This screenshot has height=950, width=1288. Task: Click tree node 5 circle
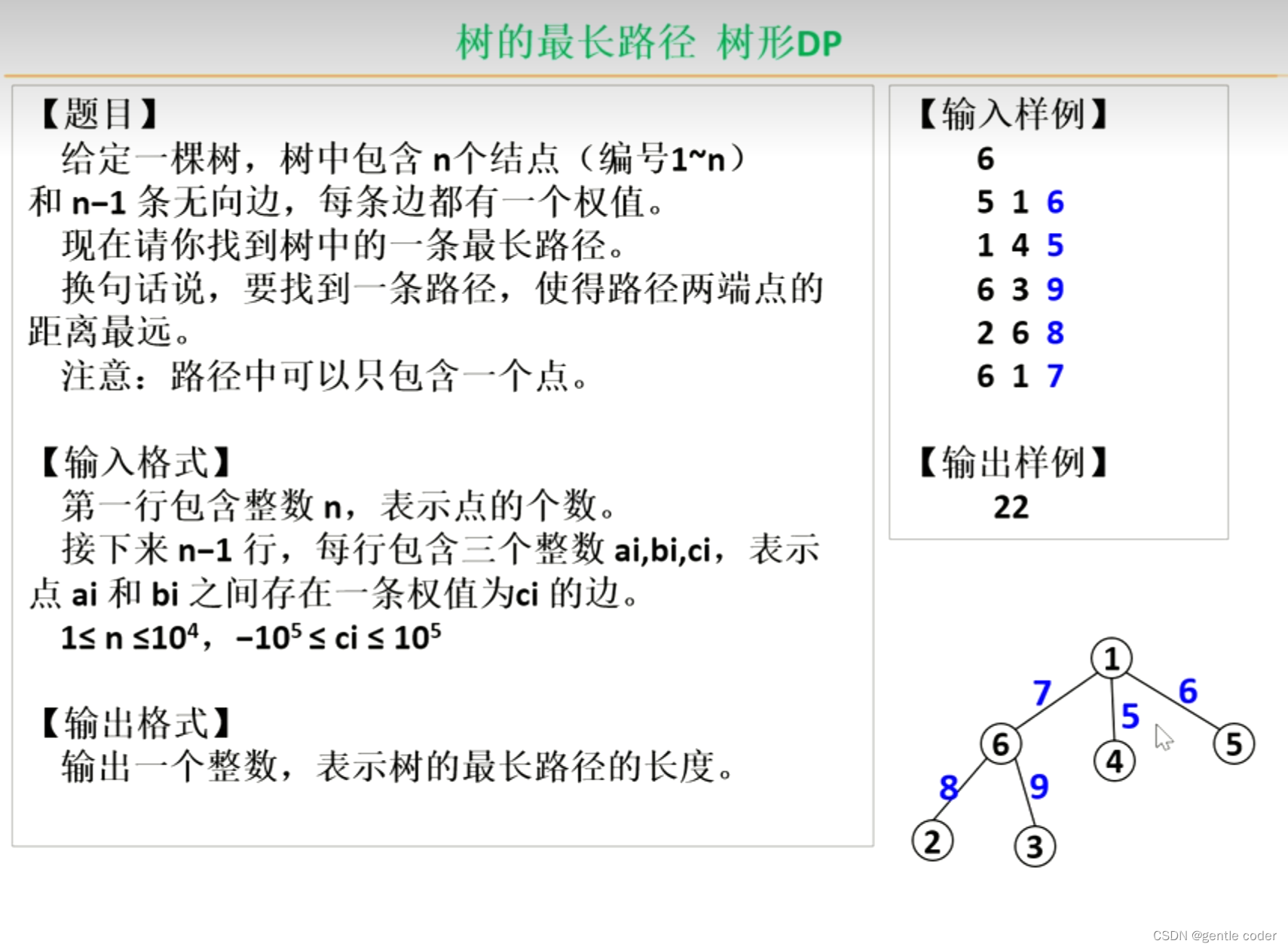(1234, 744)
